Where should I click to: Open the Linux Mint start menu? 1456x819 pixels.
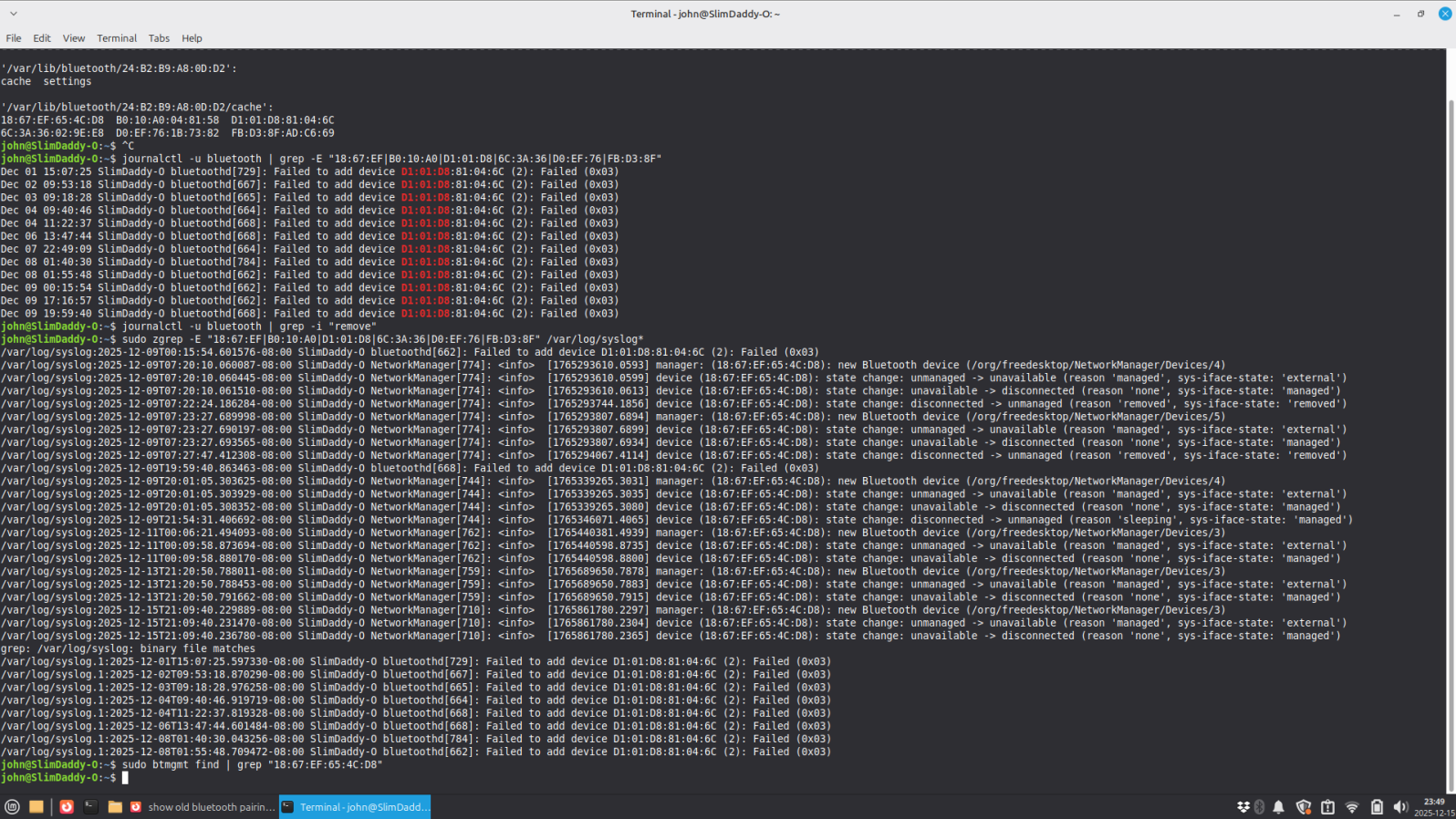pyautogui.click(x=12, y=806)
